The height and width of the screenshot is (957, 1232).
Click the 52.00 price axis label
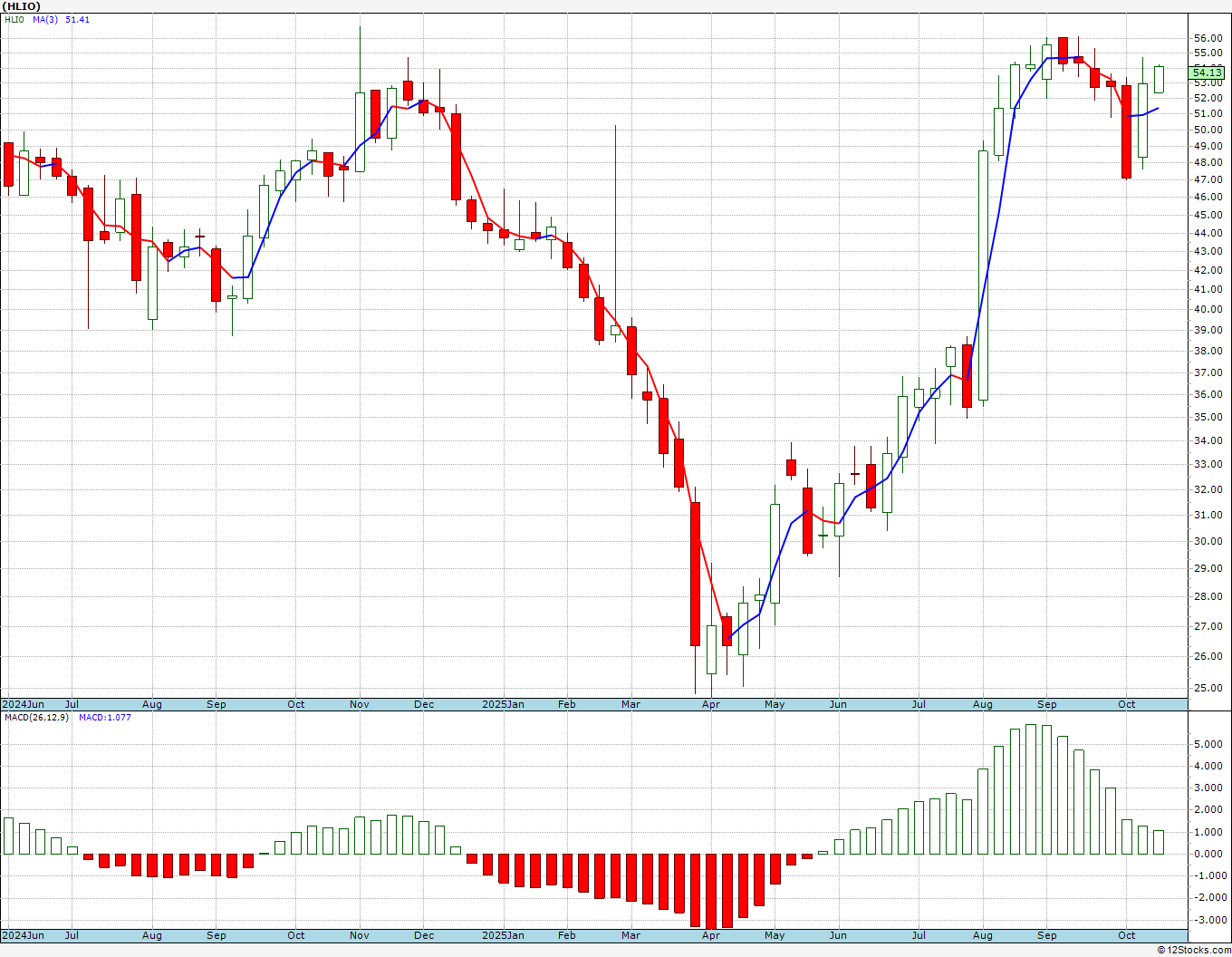1208,98
